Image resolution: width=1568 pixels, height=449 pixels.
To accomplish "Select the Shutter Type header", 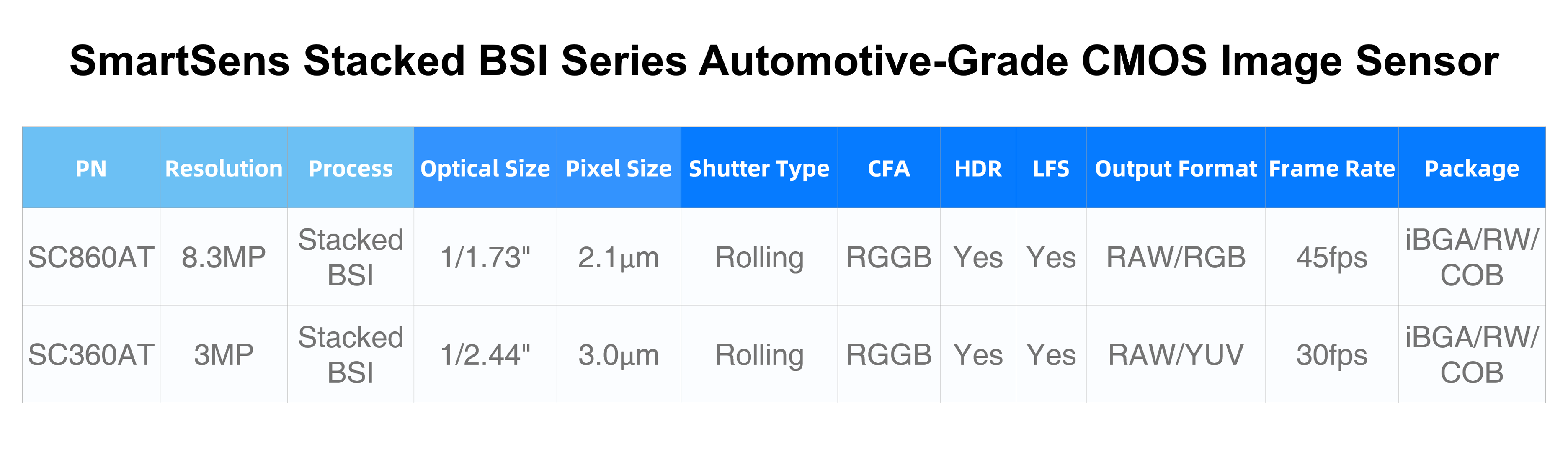I will point(759,168).
